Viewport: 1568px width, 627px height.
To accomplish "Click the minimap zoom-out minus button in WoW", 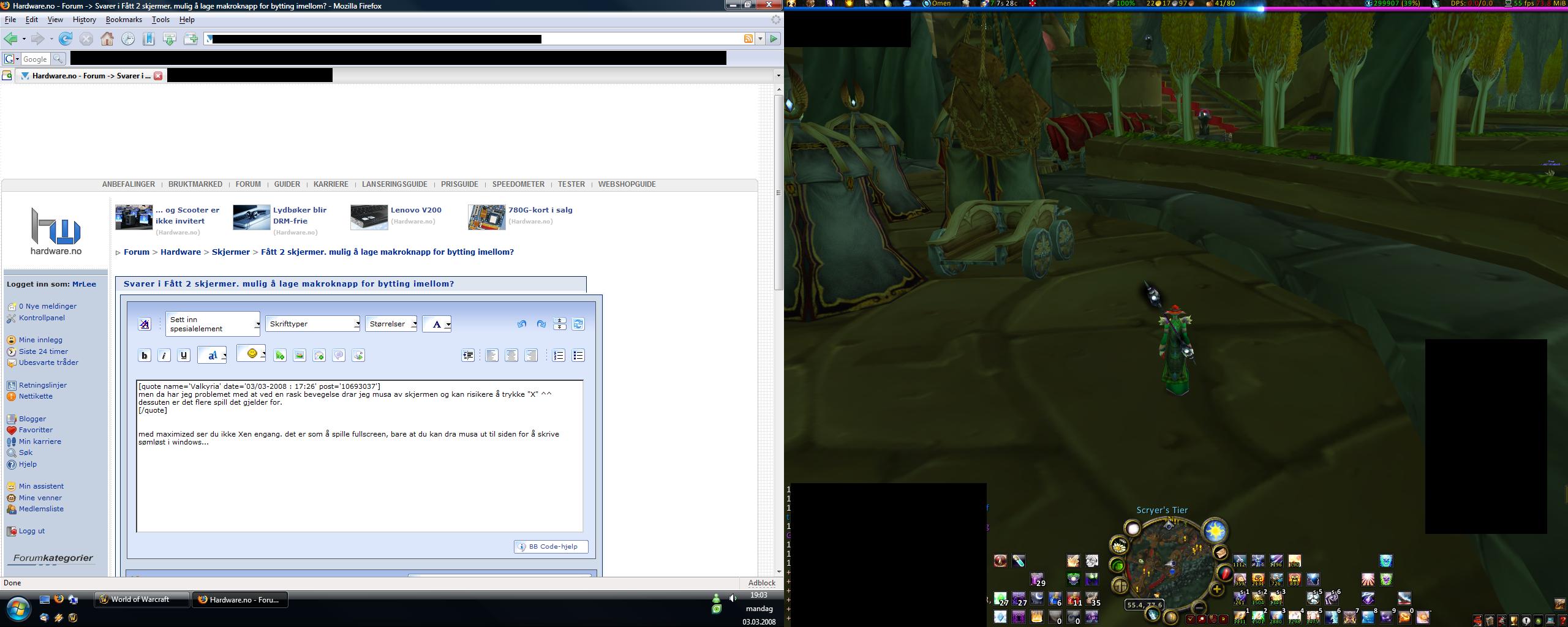I will pos(1199,608).
